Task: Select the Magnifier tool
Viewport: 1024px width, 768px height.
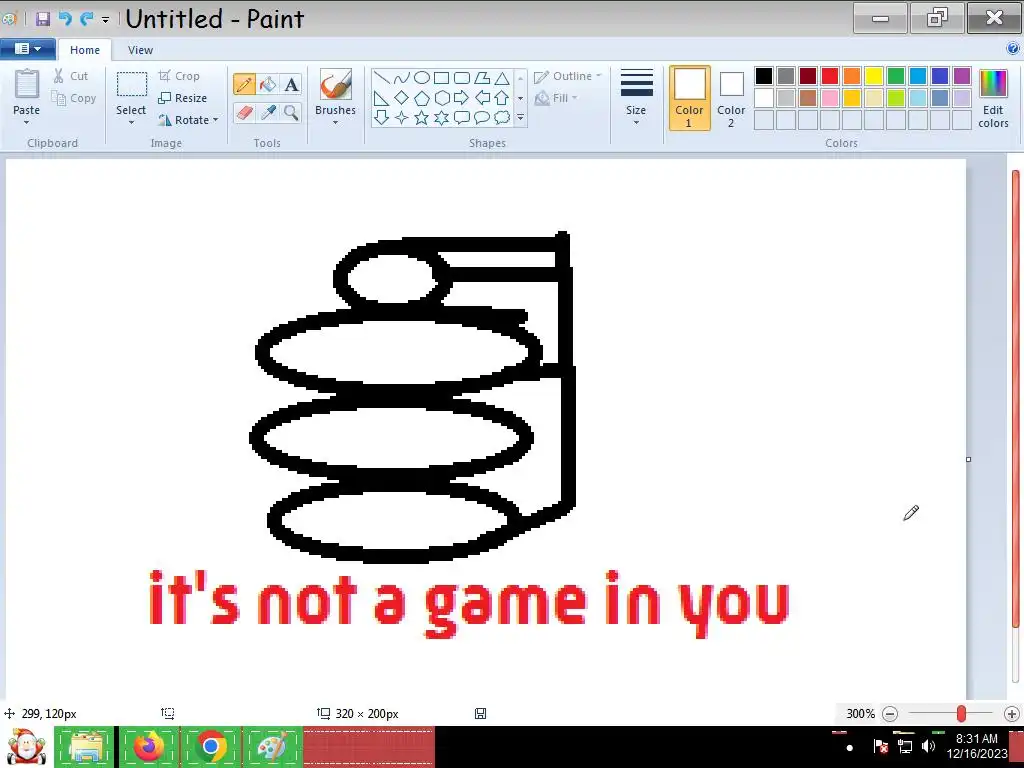Action: pos(291,112)
